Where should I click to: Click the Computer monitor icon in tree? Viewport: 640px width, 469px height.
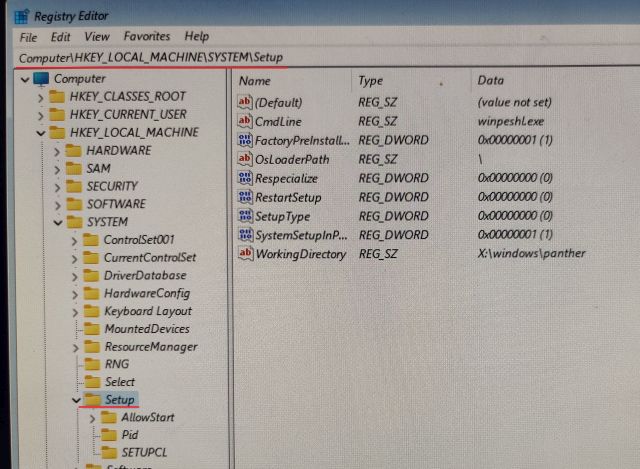click(41, 79)
